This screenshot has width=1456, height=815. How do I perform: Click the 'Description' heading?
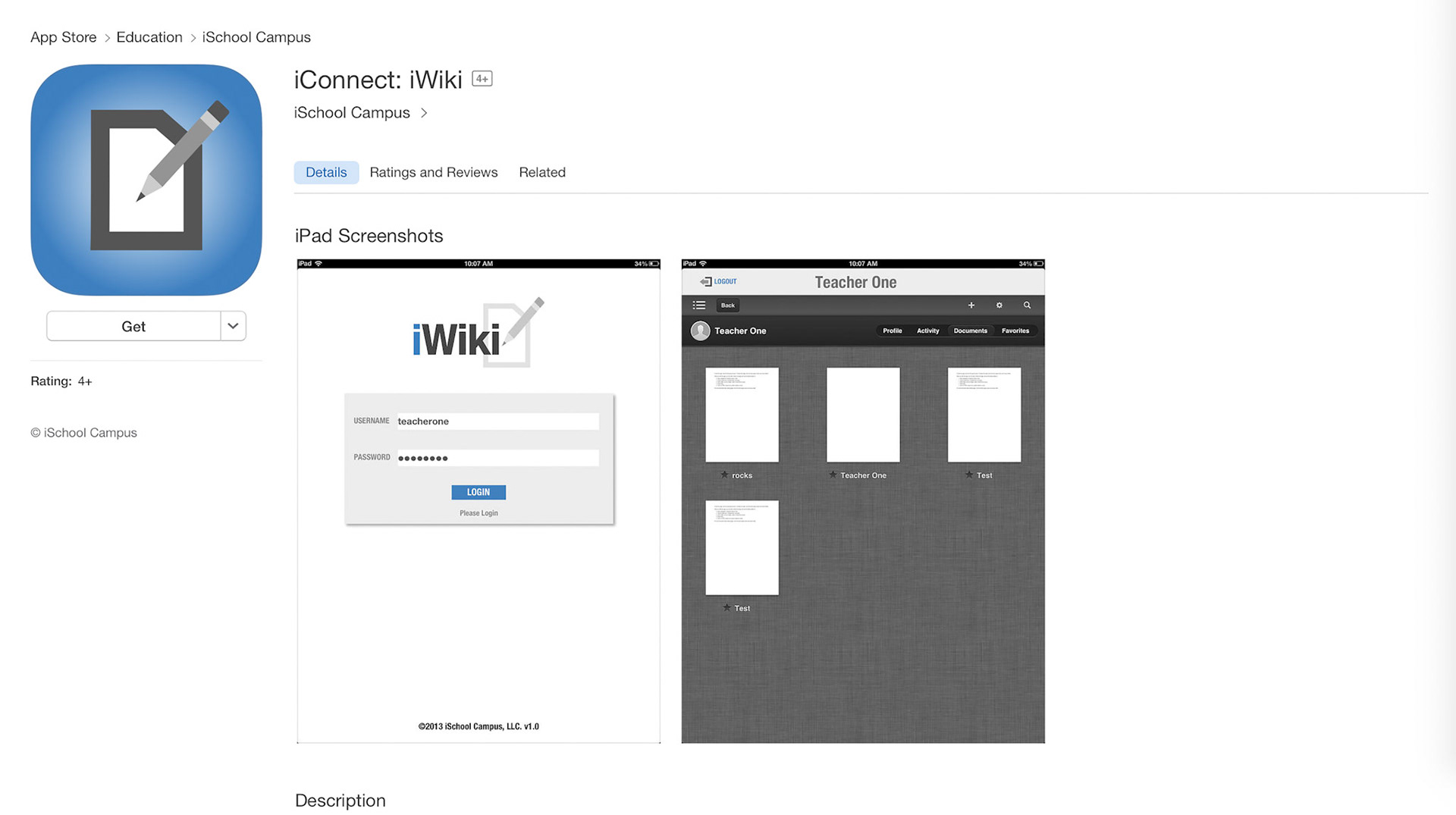[340, 801]
